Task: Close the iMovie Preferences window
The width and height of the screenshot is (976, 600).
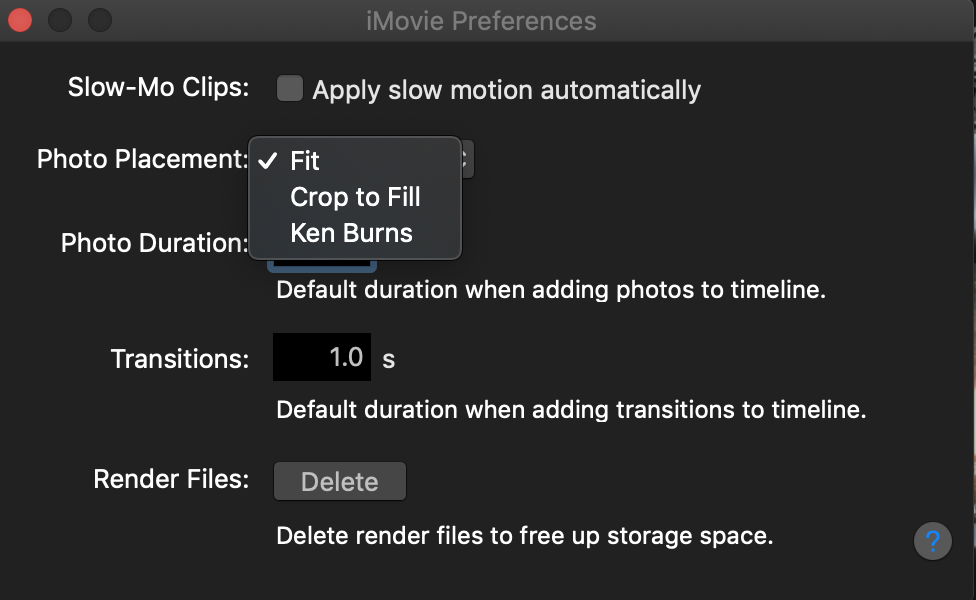Action: [x=19, y=20]
